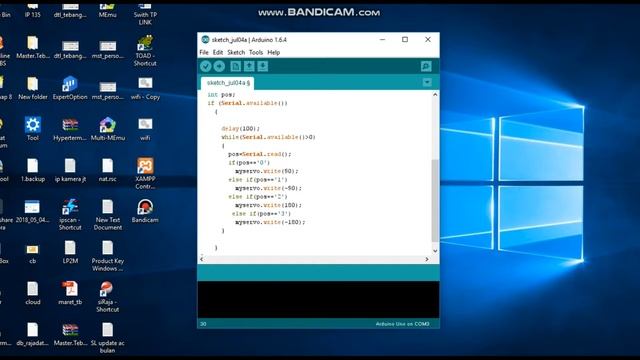Click the Upload sketch arrow icon
The width and height of the screenshot is (640, 360).
coord(220,66)
